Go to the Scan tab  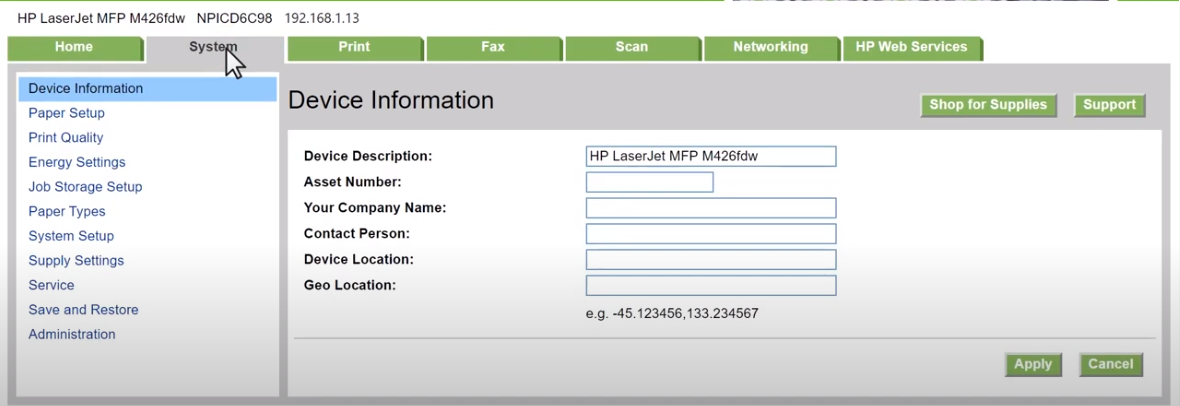(631, 47)
